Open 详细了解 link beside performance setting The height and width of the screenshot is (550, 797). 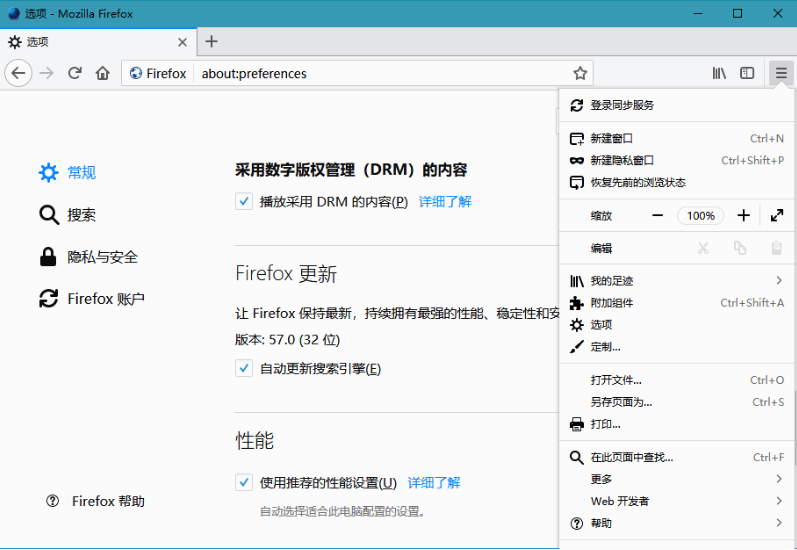point(434,483)
